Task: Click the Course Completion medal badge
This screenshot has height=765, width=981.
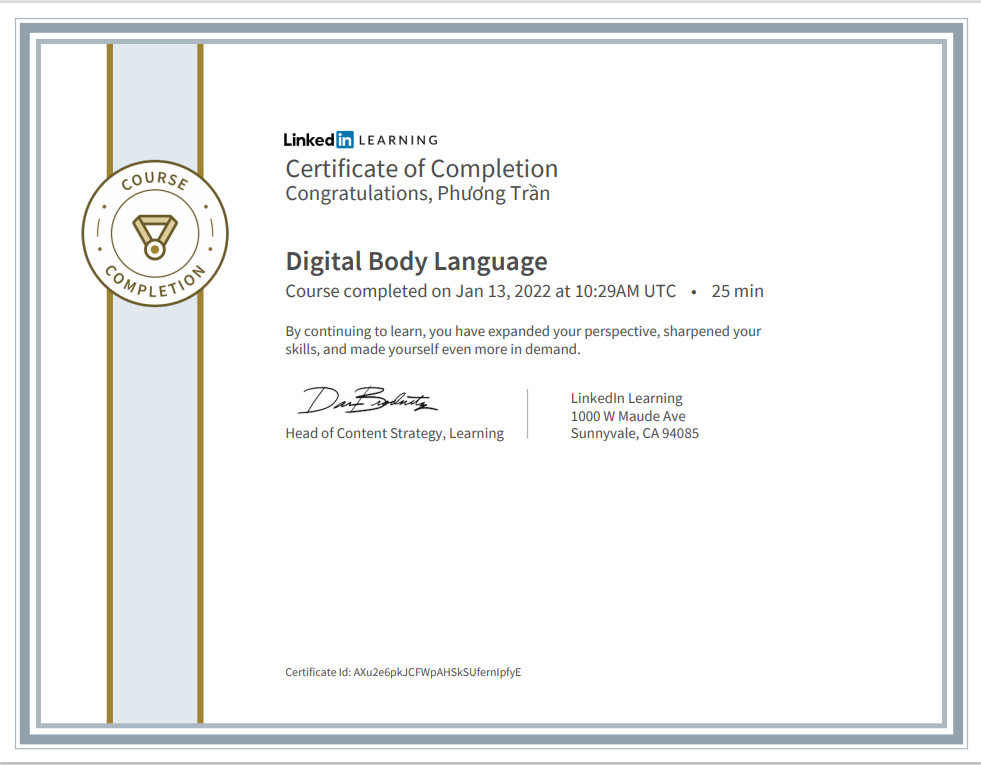Action: point(155,233)
